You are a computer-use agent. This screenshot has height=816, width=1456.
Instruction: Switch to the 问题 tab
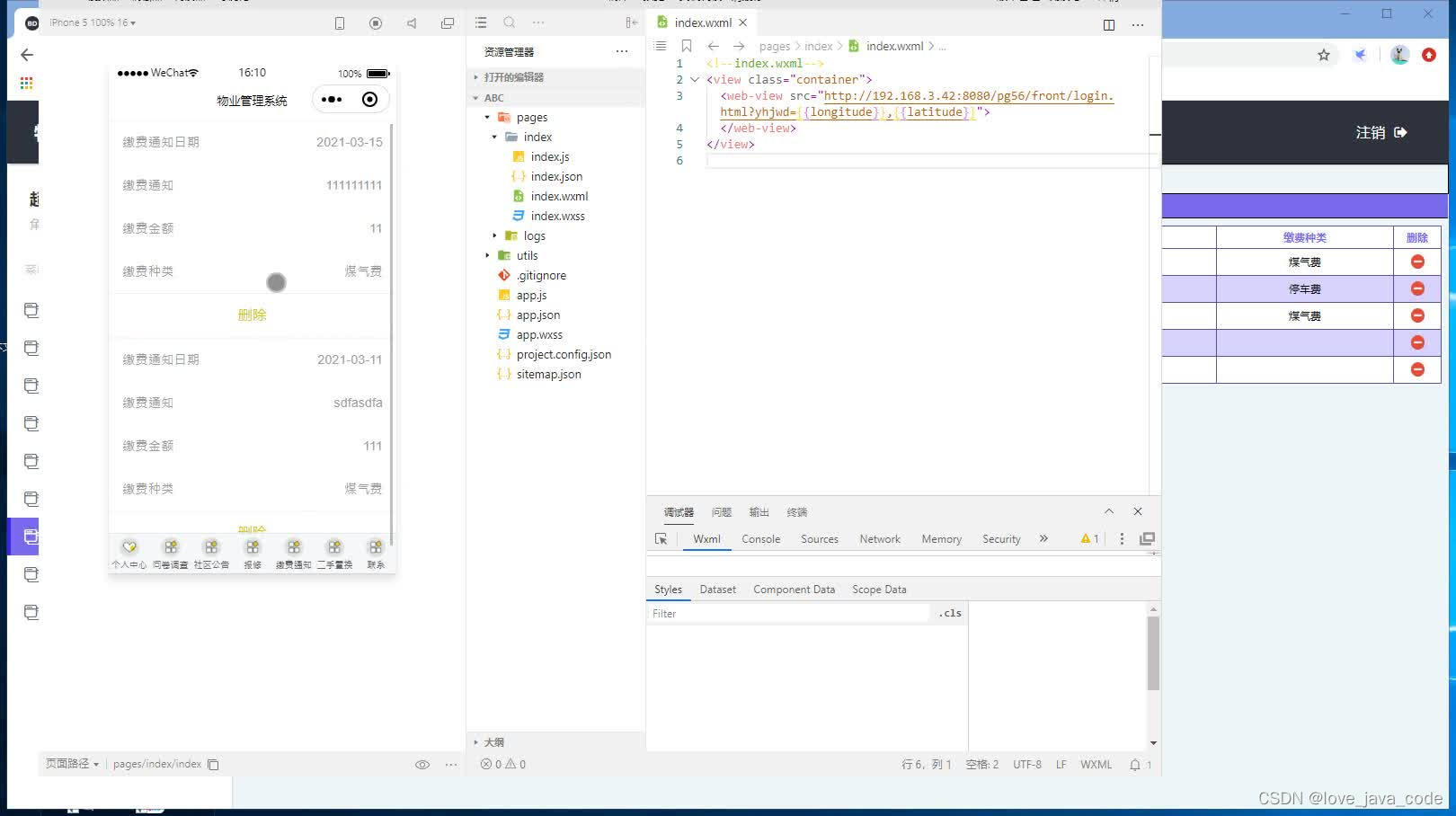coord(722,512)
